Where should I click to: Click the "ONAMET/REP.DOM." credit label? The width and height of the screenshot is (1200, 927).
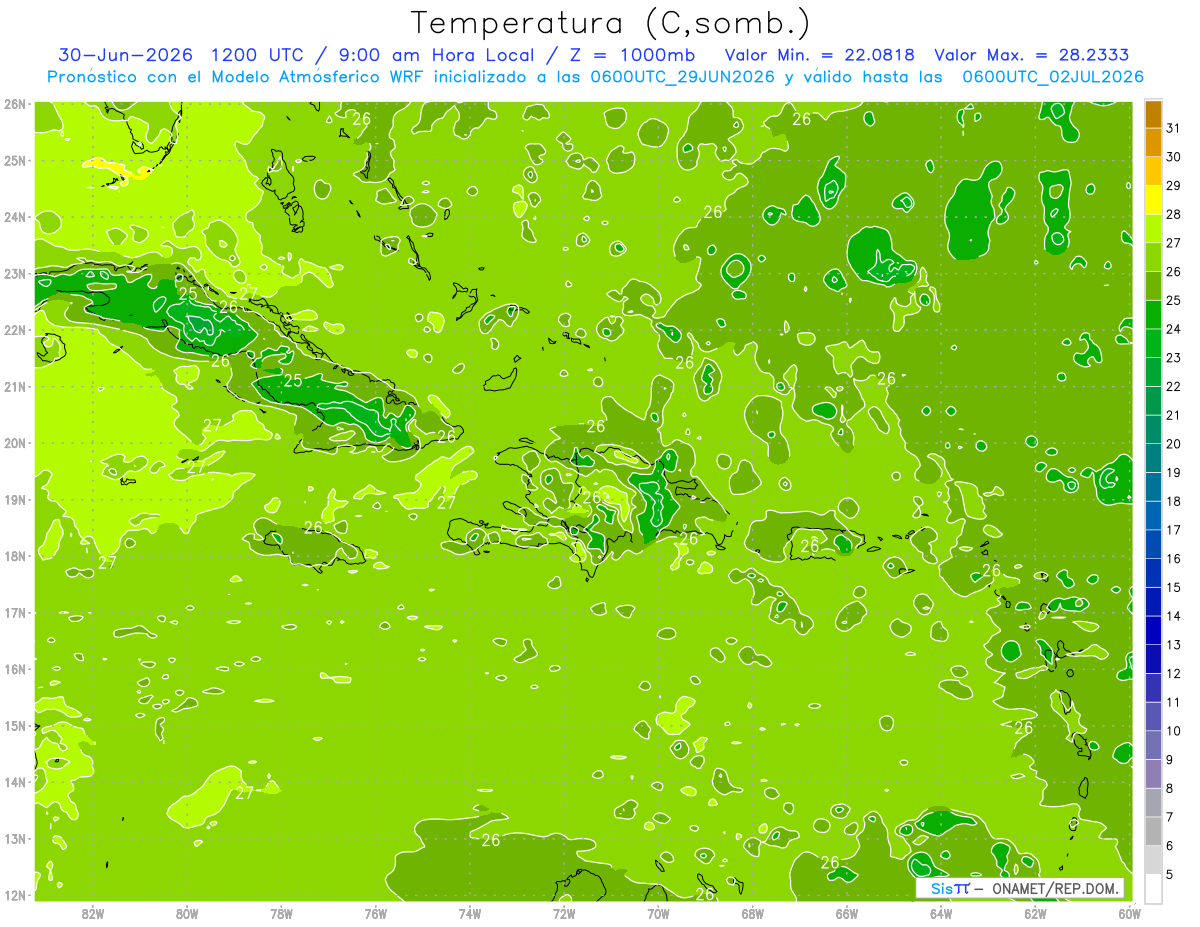1055,888
